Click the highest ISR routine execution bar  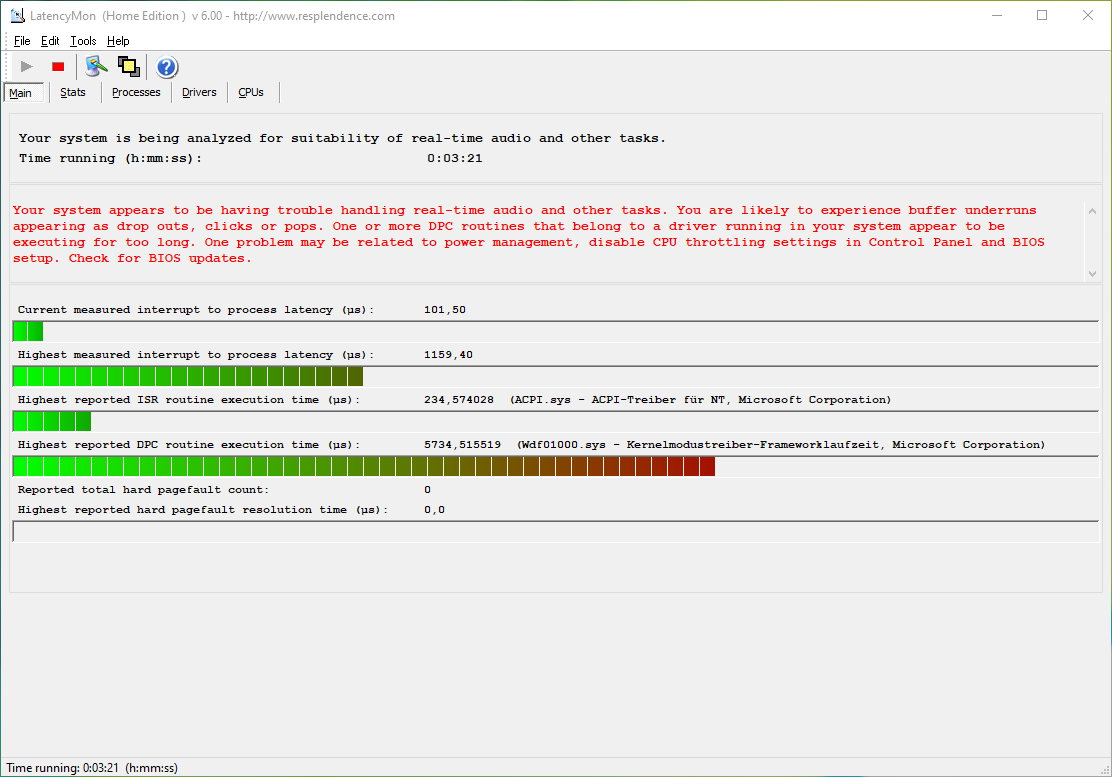click(x=556, y=421)
